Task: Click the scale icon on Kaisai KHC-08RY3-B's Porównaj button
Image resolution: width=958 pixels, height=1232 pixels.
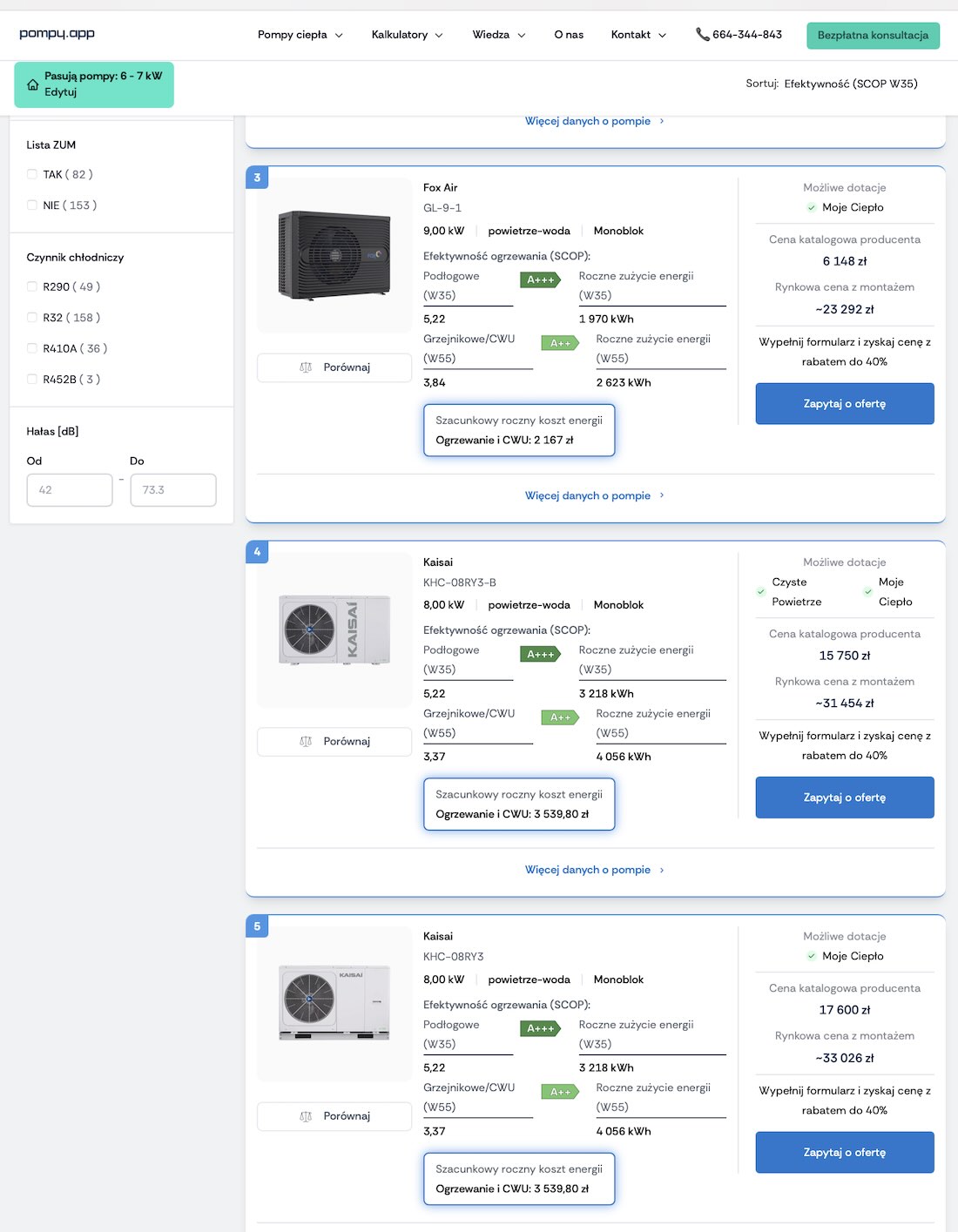Action: coord(306,742)
